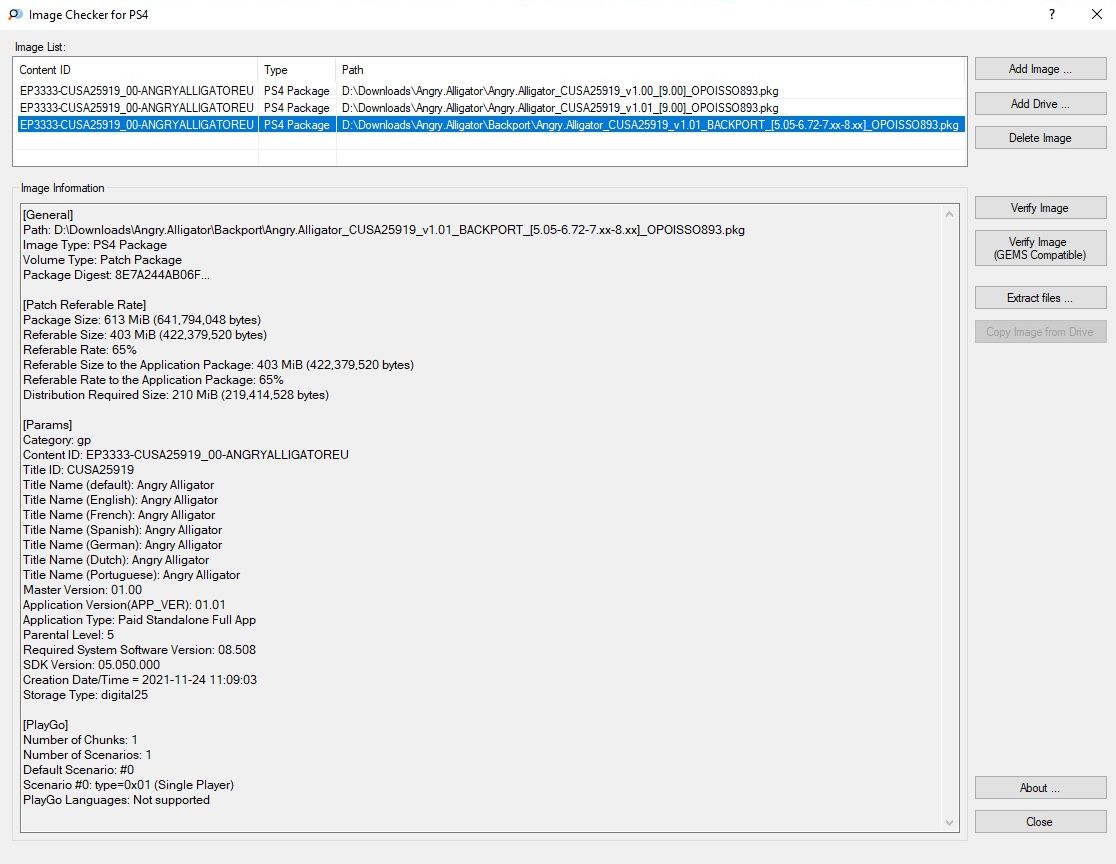This screenshot has width=1116, height=864.
Task: Click the Verify Image button
Action: pyautogui.click(x=1040, y=208)
